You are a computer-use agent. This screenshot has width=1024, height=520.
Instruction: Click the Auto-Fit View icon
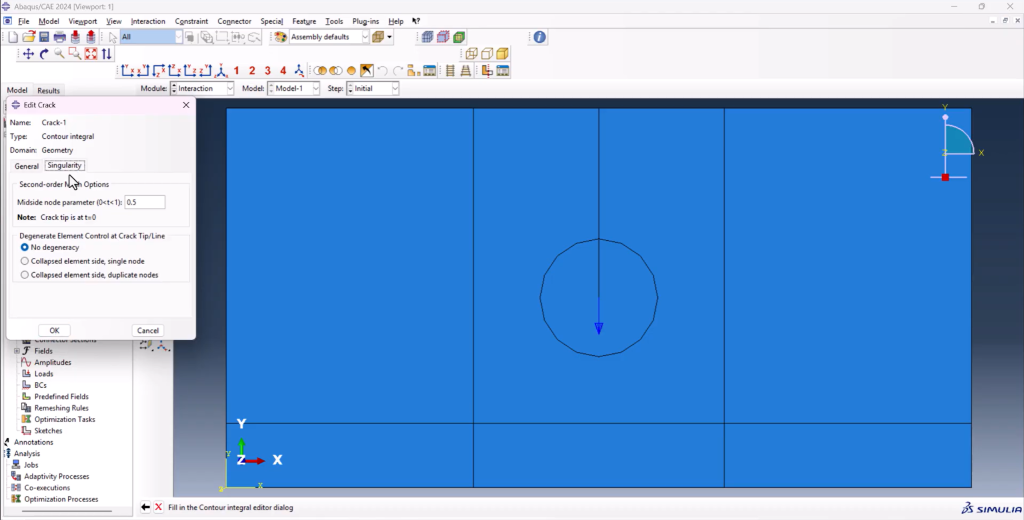point(91,54)
